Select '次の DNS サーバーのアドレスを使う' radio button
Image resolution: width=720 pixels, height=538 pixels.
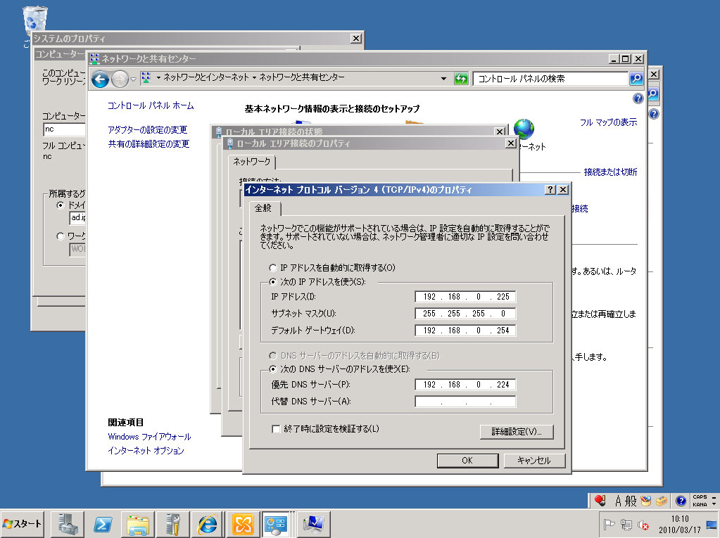pos(273,369)
